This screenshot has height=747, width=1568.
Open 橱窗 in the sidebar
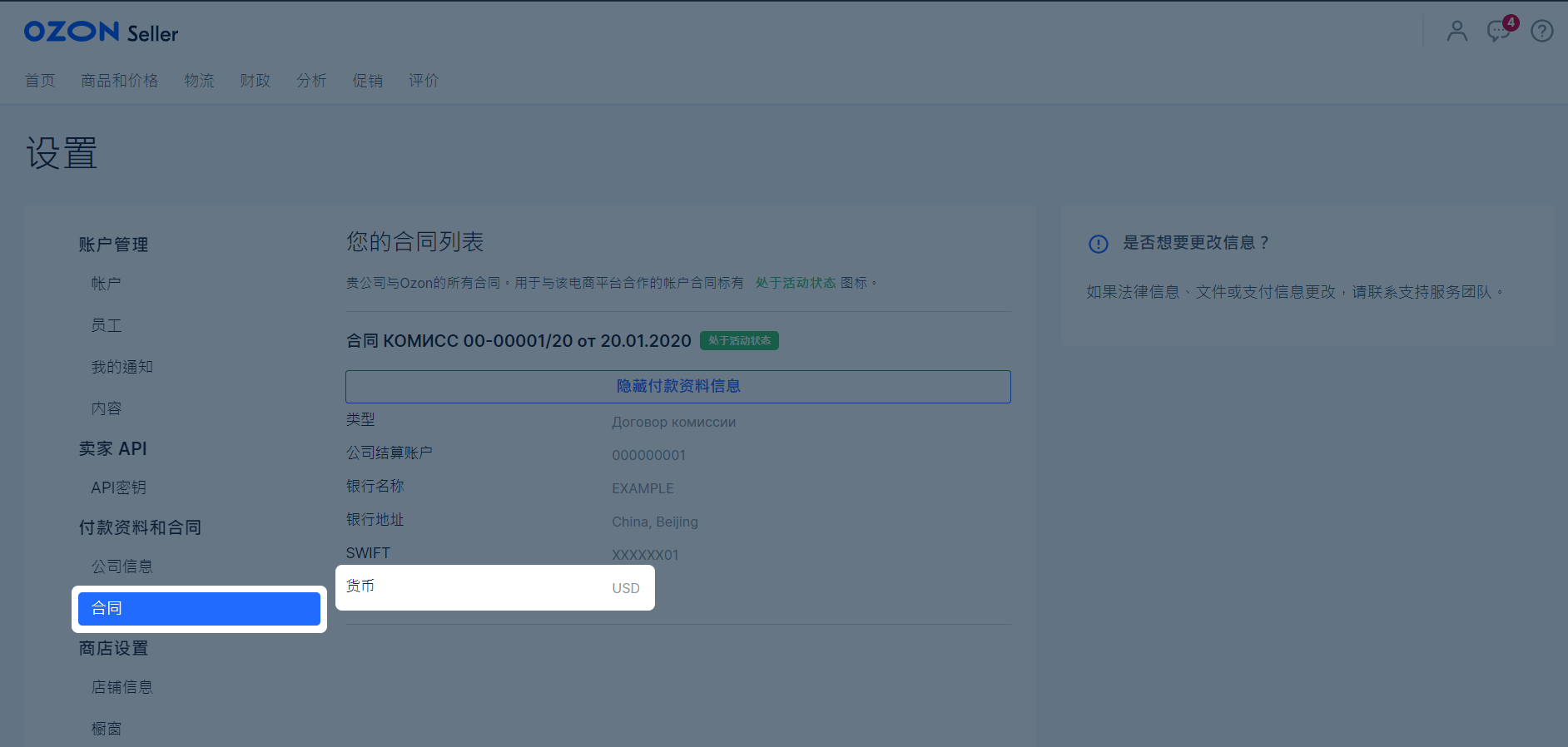[106, 729]
